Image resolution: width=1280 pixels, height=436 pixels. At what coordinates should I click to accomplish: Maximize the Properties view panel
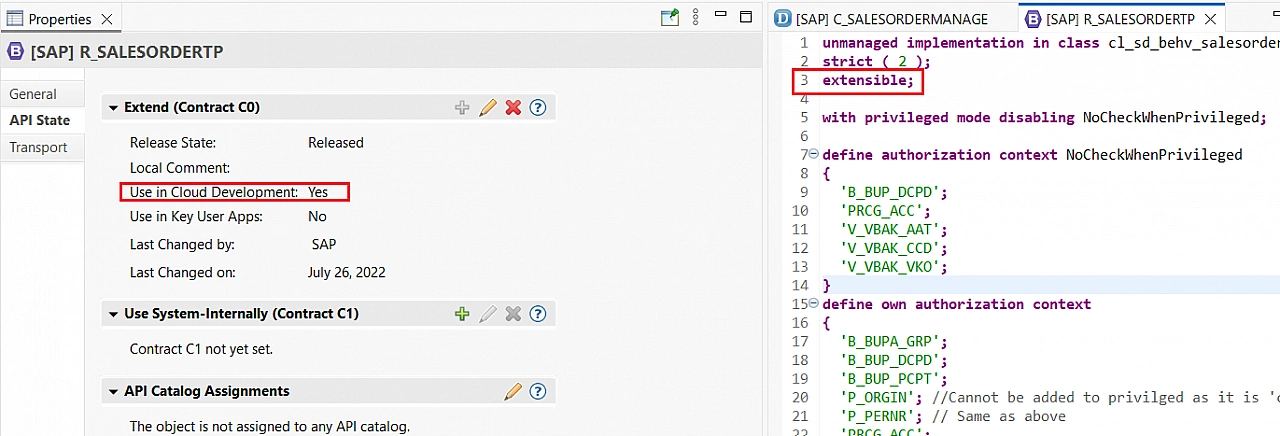click(x=745, y=17)
